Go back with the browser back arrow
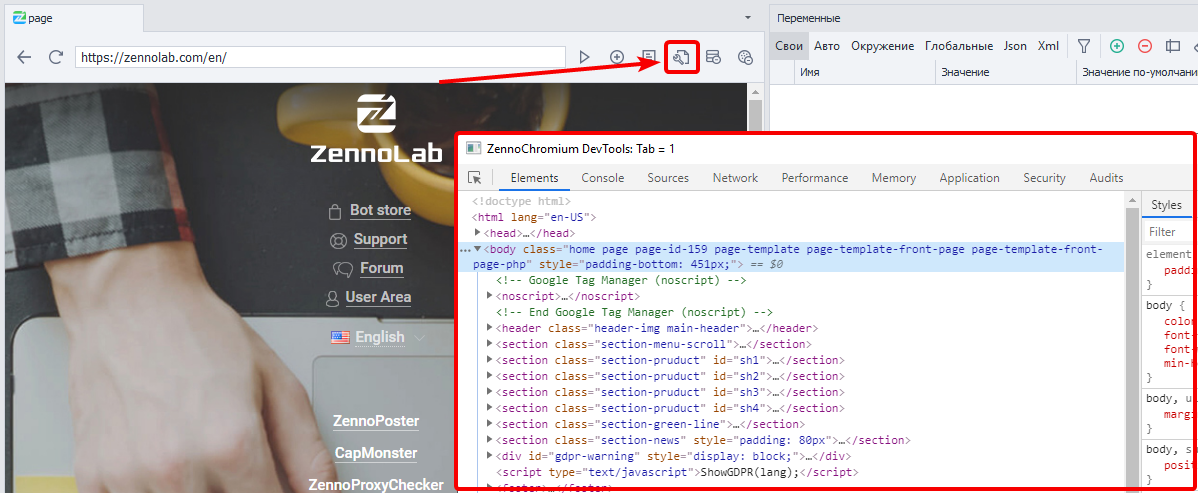This screenshot has width=1198, height=493. coord(24,57)
